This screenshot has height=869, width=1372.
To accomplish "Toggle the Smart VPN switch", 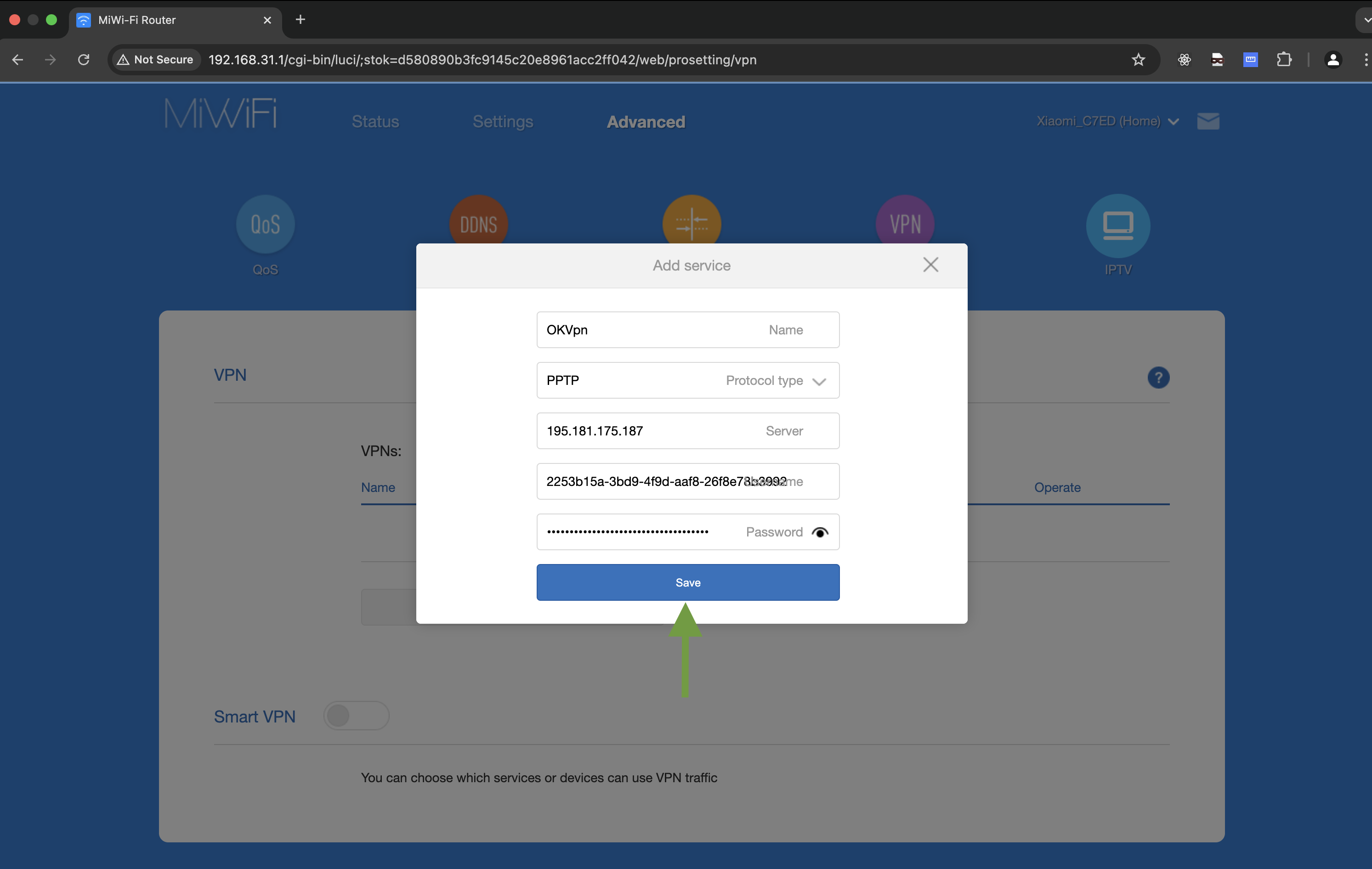I will [x=356, y=716].
